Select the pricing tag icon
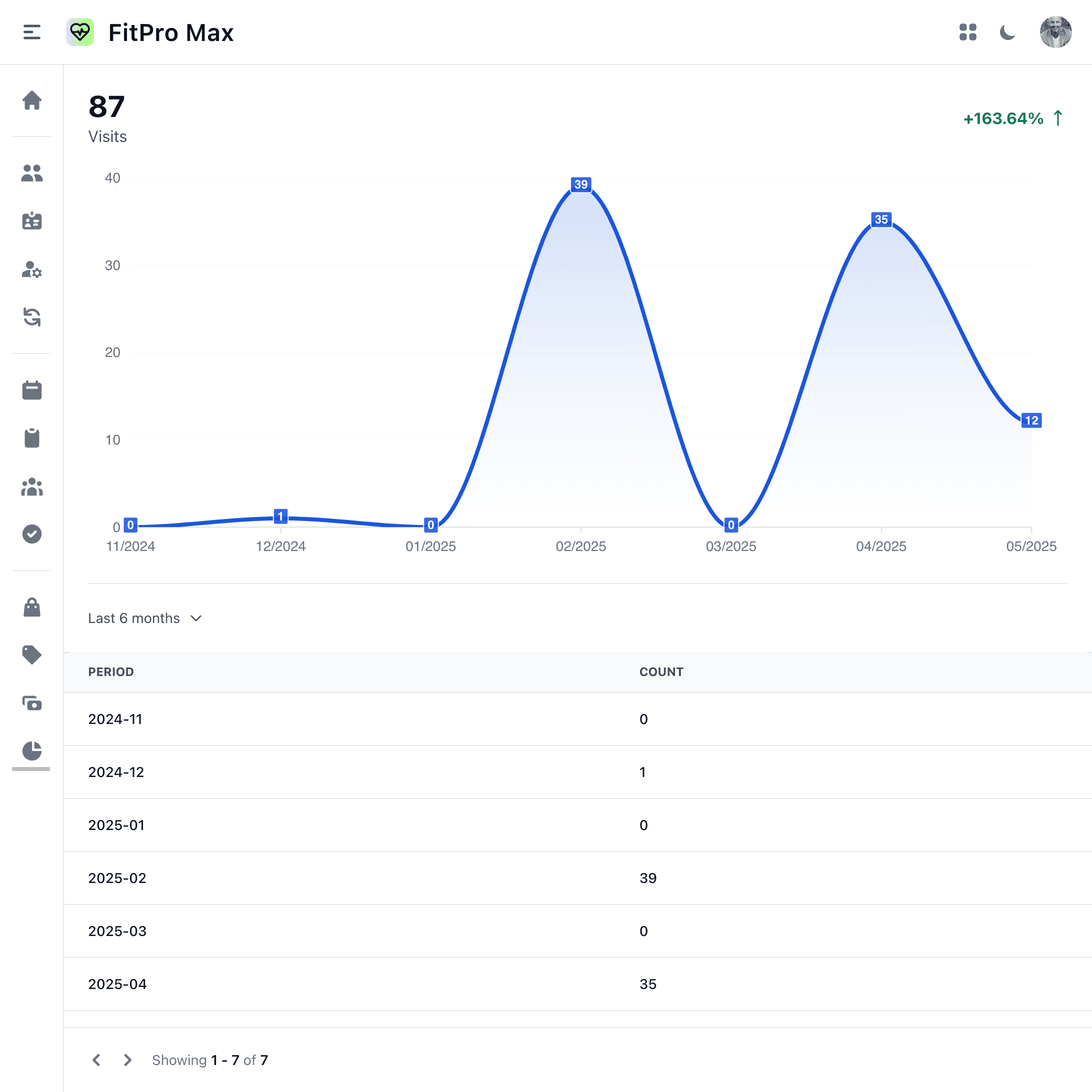The height and width of the screenshot is (1092, 1092). pos(32,654)
